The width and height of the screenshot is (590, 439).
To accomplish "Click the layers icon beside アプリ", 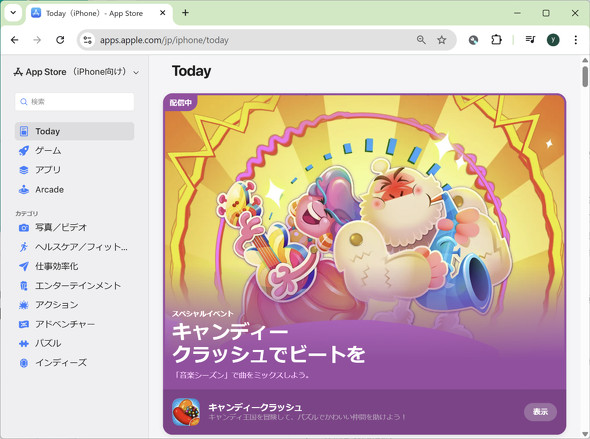I will click(x=24, y=170).
